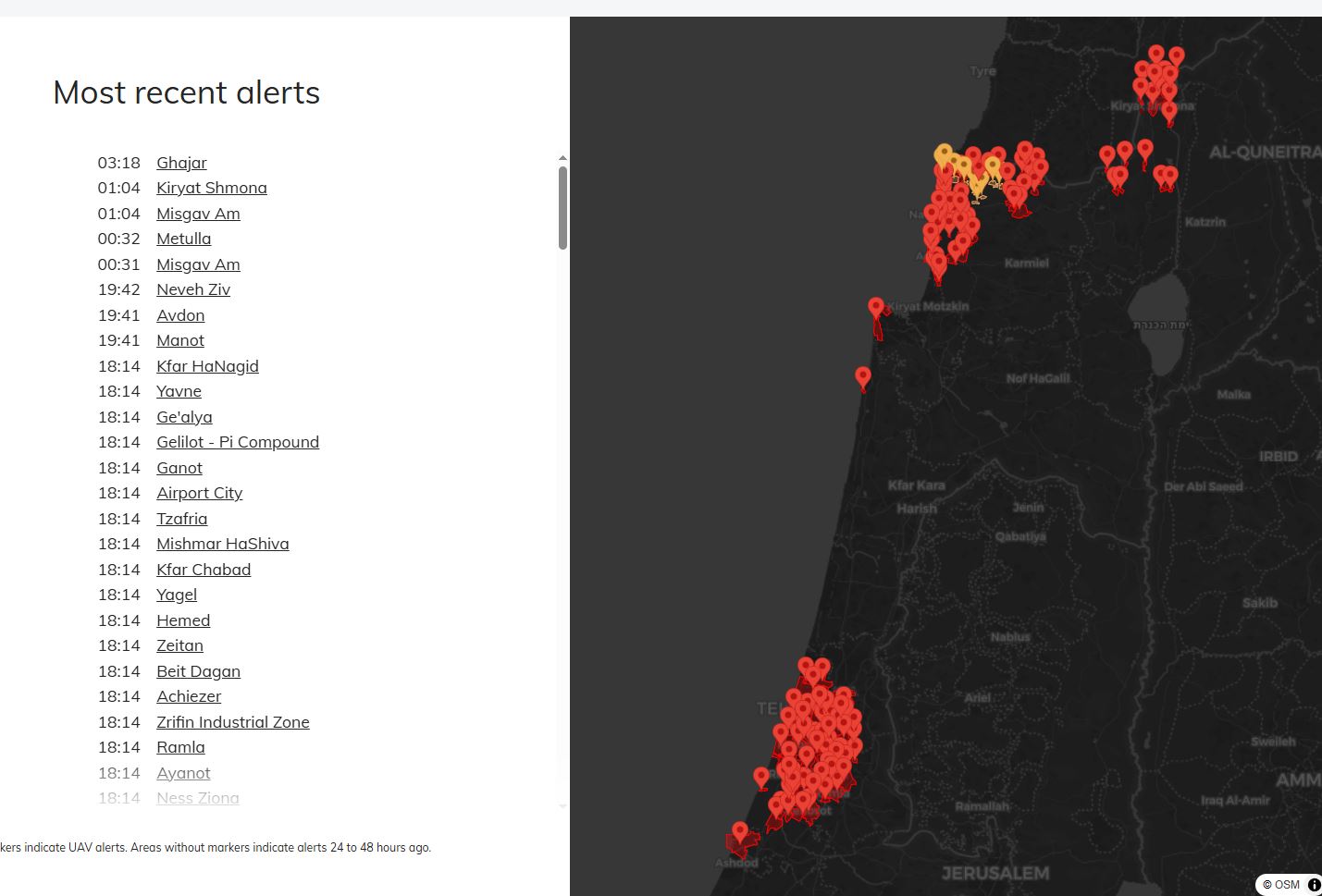
Task: Click the red marker beside Kiryat Motzkin
Action: pyautogui.click(x=876, y=308)
